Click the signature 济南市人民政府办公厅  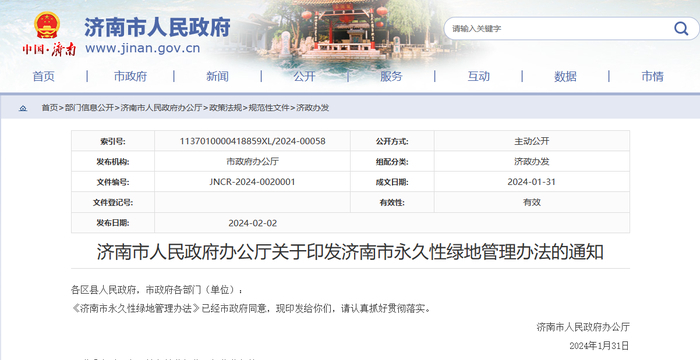pos(583,327)
